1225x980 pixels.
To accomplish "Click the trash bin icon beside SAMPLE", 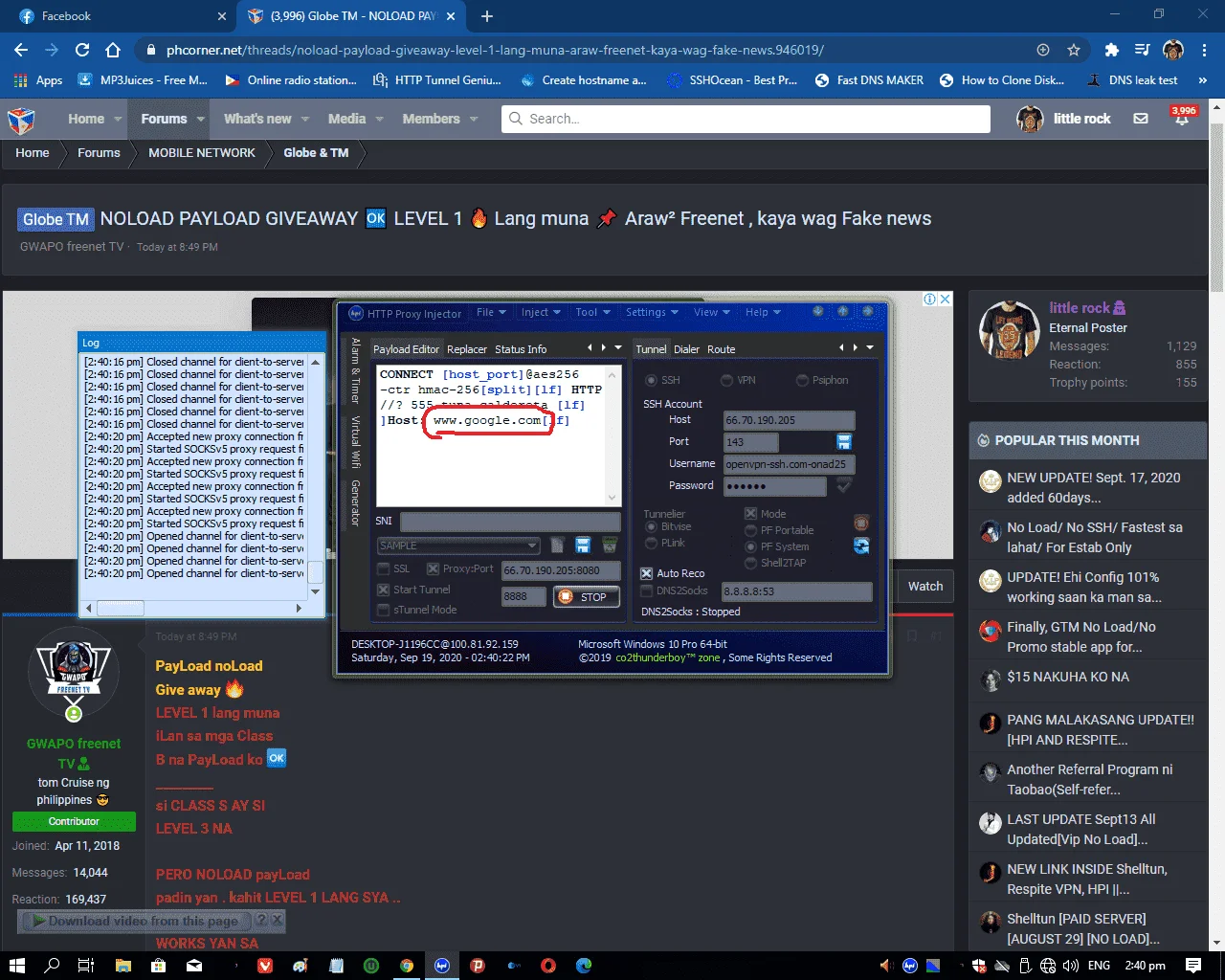I will click(x=610, y=545).
